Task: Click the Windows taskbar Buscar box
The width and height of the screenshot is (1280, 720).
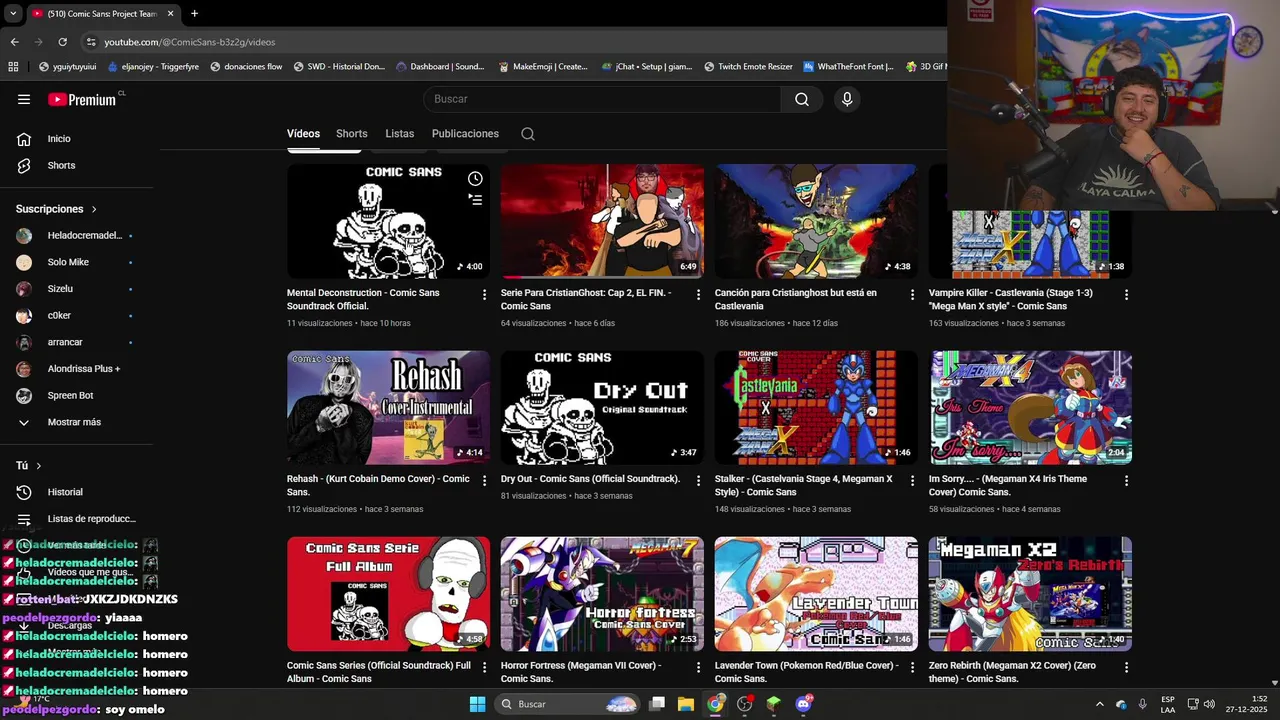Action: click(568, 704)
